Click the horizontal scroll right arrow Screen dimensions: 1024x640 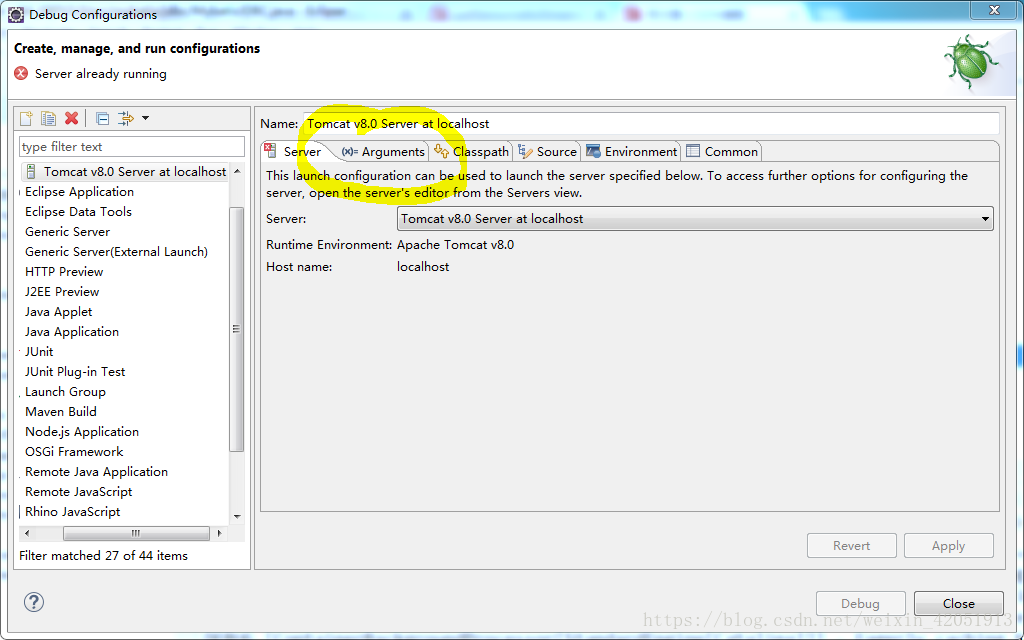pos(219,534)
